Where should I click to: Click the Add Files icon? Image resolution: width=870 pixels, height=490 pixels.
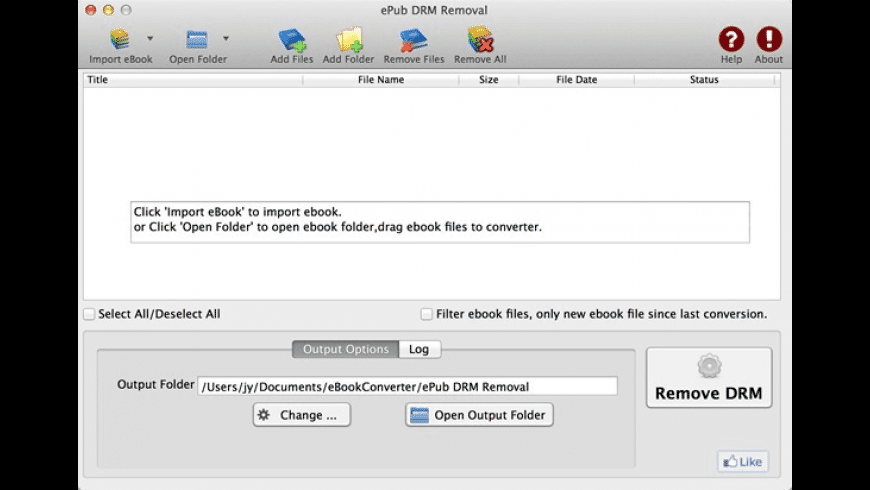click(x=292, y=40)
